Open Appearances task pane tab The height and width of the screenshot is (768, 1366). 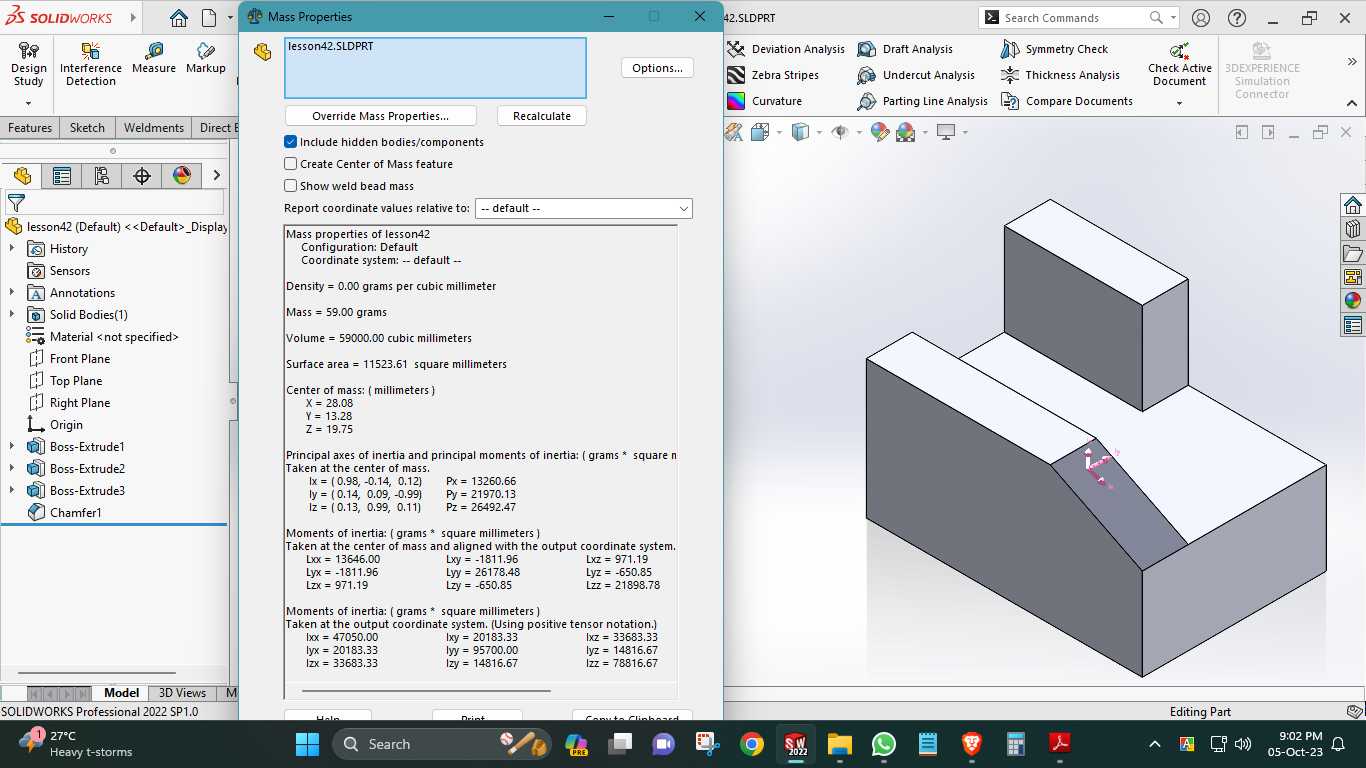1353,300
